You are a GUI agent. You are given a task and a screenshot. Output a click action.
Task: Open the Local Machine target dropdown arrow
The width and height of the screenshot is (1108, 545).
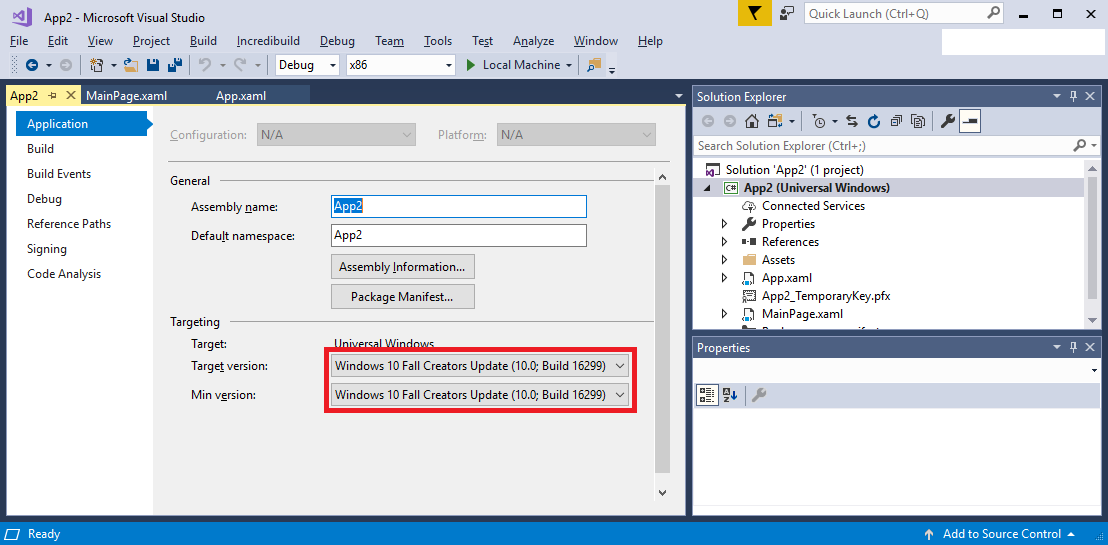(x=569, y=65)
